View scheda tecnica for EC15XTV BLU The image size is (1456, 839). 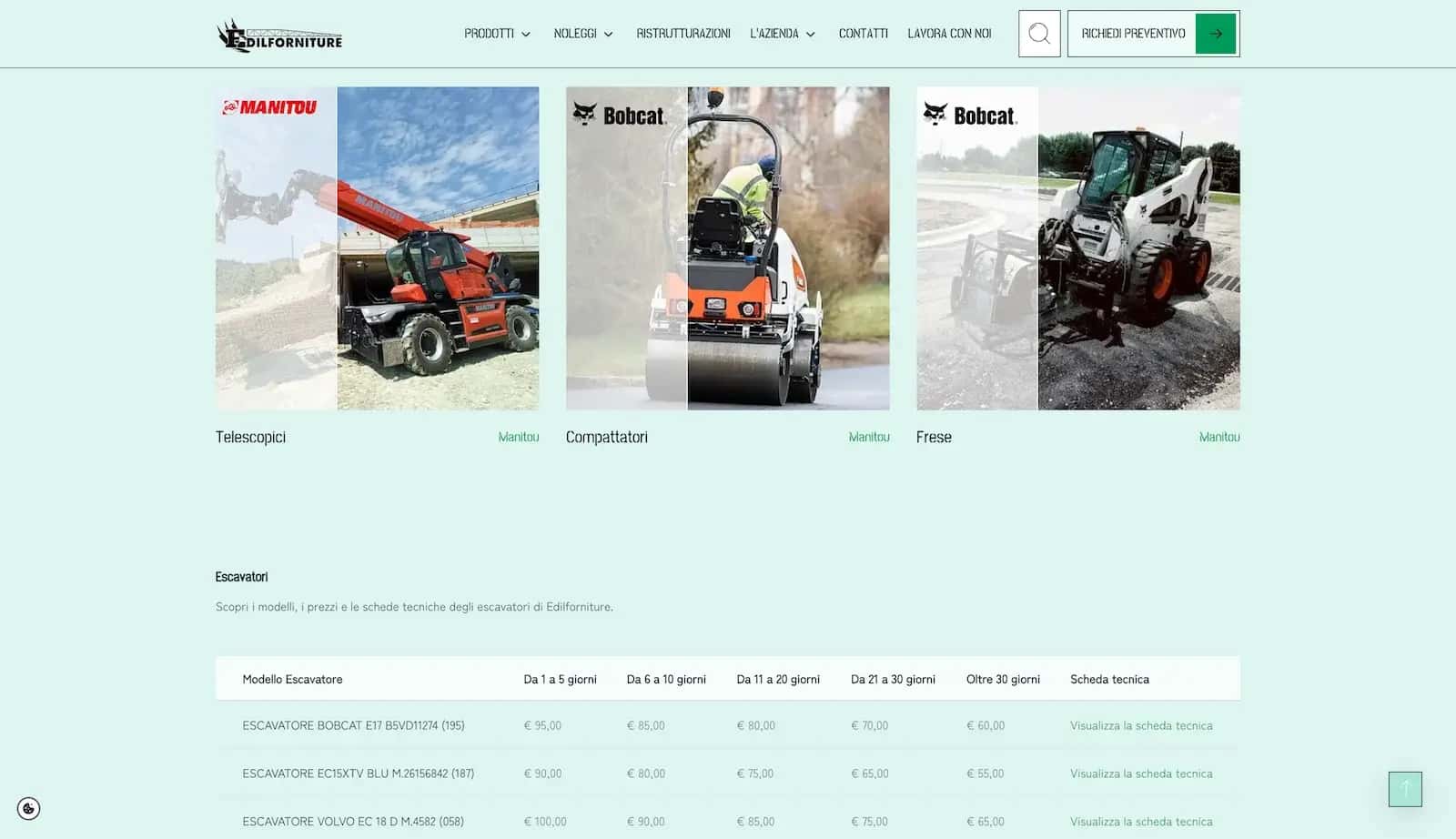click(x=1141, y=773)
